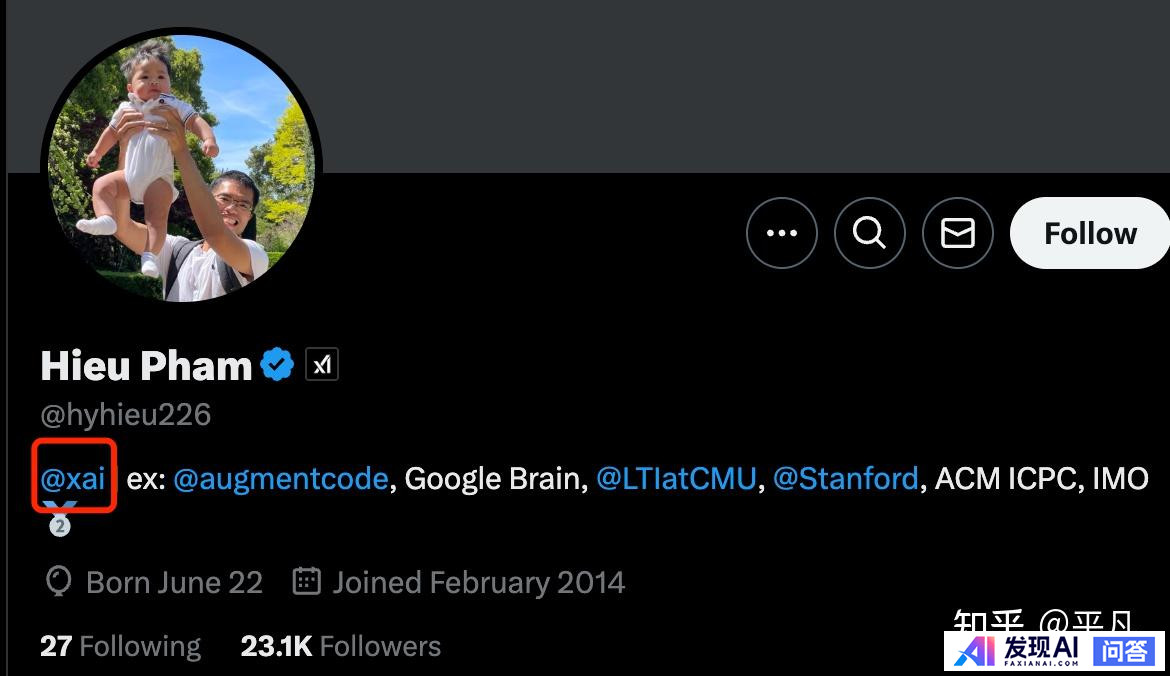Open the envelope message icon
This screenshot has width=1170, height=676.
(x=957, y=233)
